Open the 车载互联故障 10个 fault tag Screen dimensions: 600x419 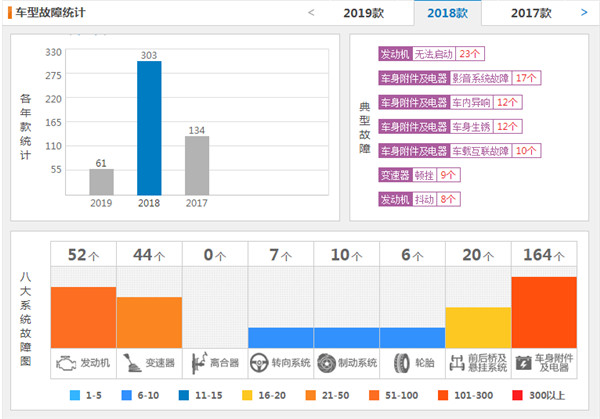pos(460,151)
